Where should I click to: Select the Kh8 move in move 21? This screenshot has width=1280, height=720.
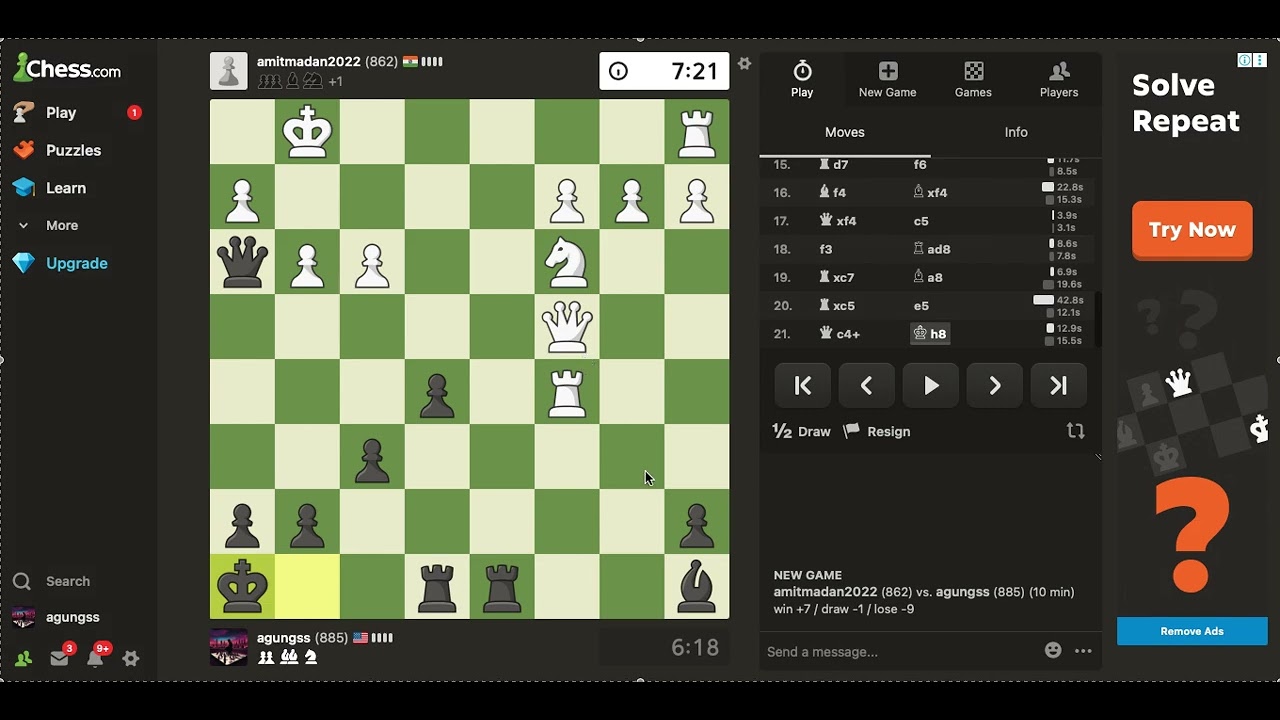pos(930,334)
